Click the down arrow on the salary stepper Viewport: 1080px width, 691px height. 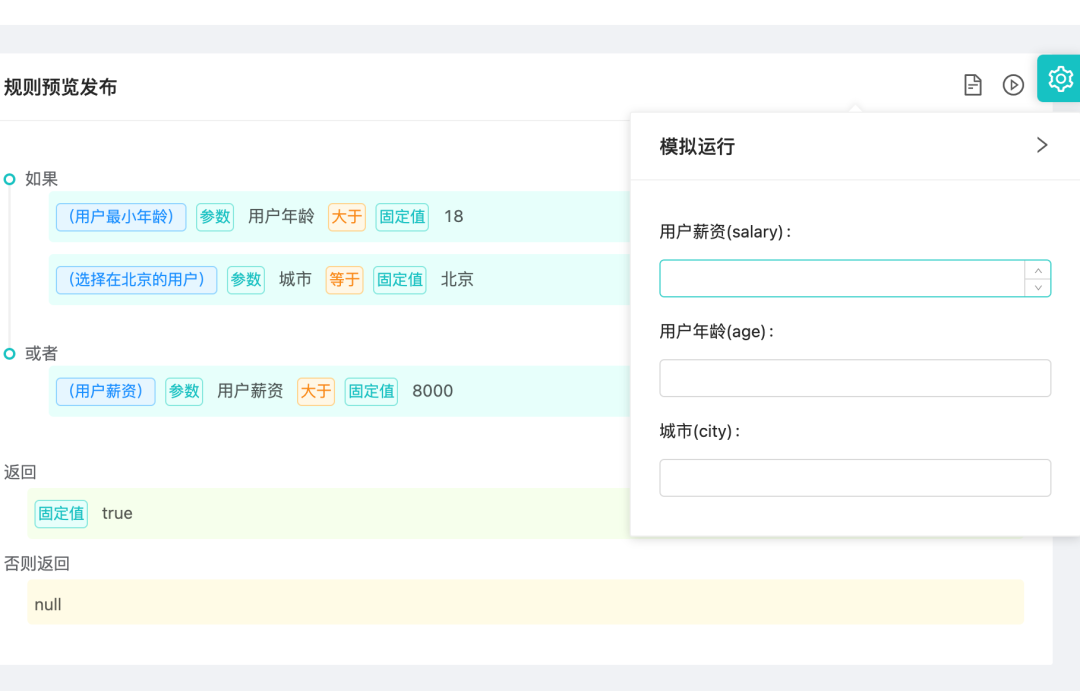(1039, 288)
